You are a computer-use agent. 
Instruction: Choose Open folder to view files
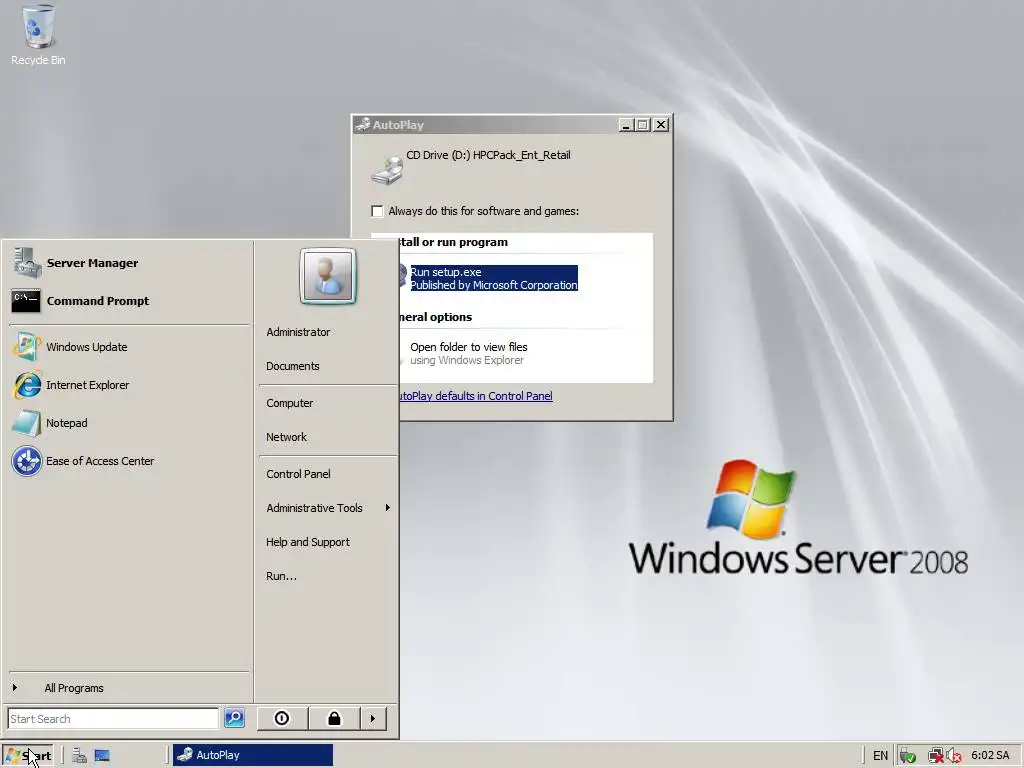[x=468, y=353]
